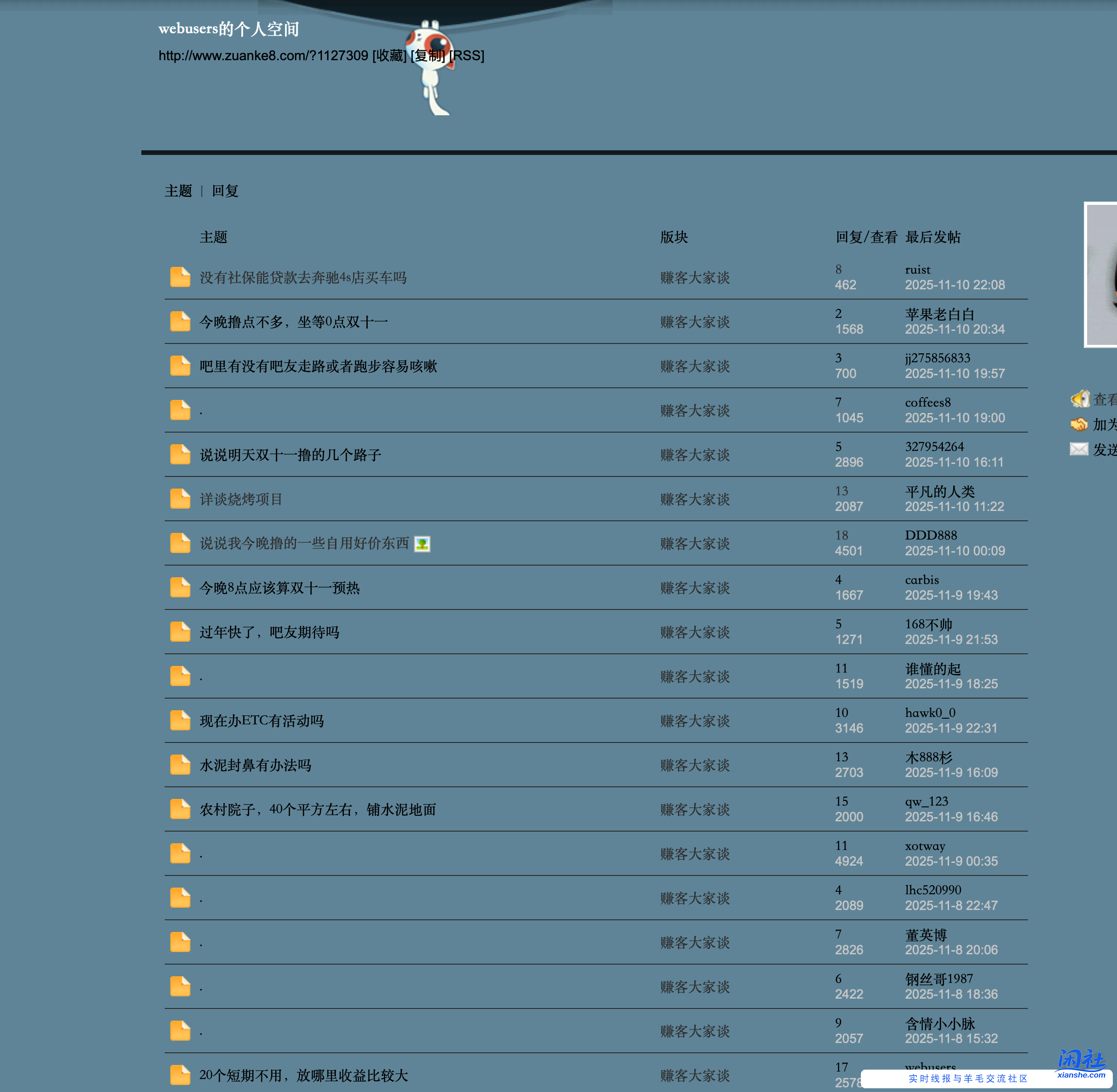
Task: Click the profile URL http://www.zuanke8.com/?1127309
Action: pos(262,56)
